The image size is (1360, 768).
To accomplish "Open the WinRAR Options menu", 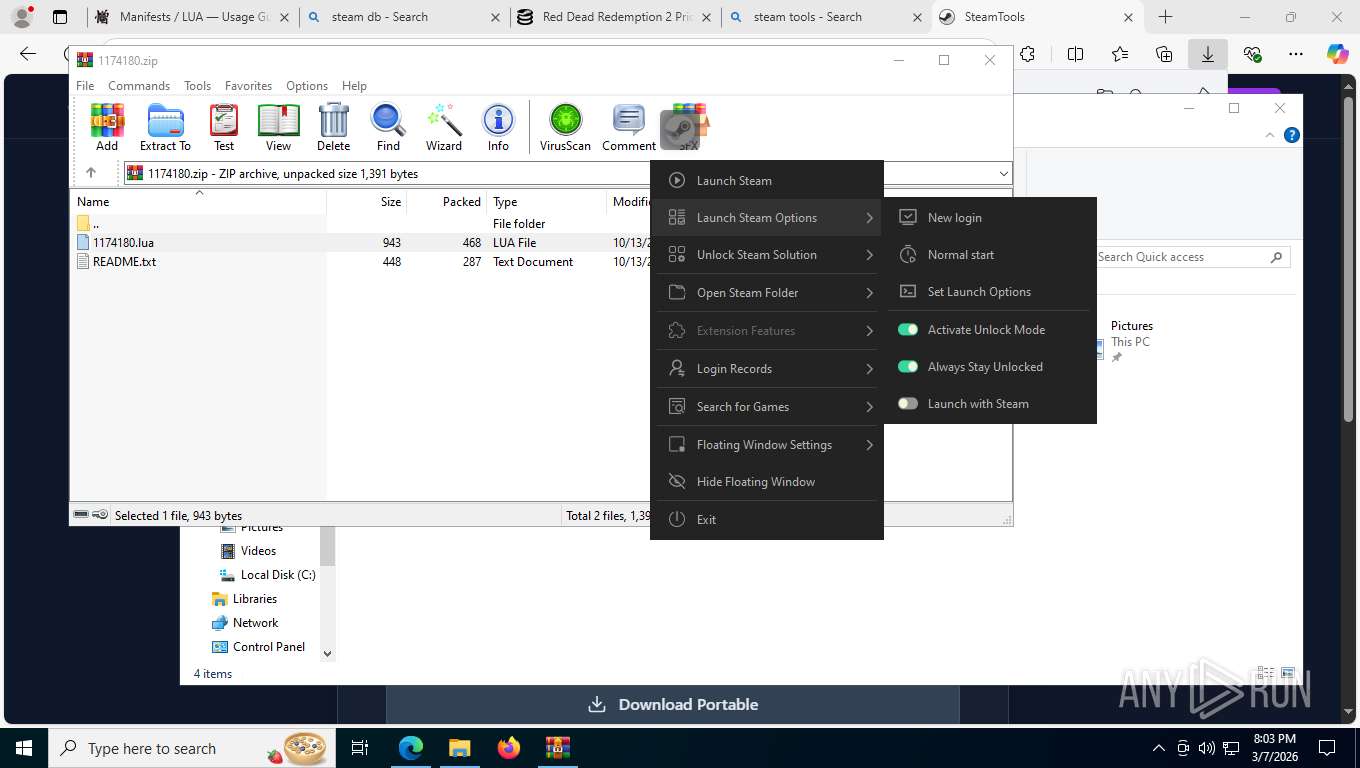I will (307, 86).
